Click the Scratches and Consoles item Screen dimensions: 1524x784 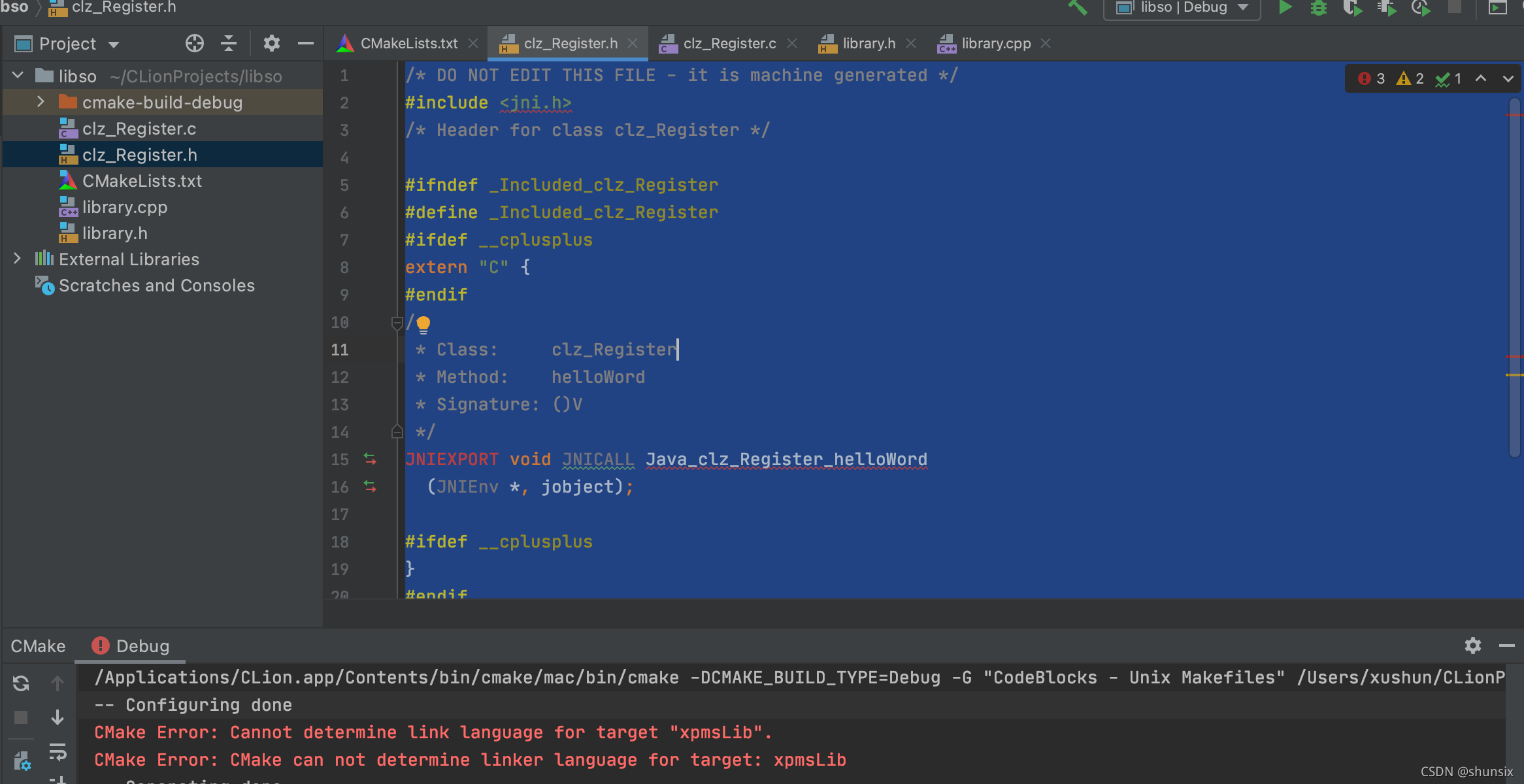click(x=155, y=284)
